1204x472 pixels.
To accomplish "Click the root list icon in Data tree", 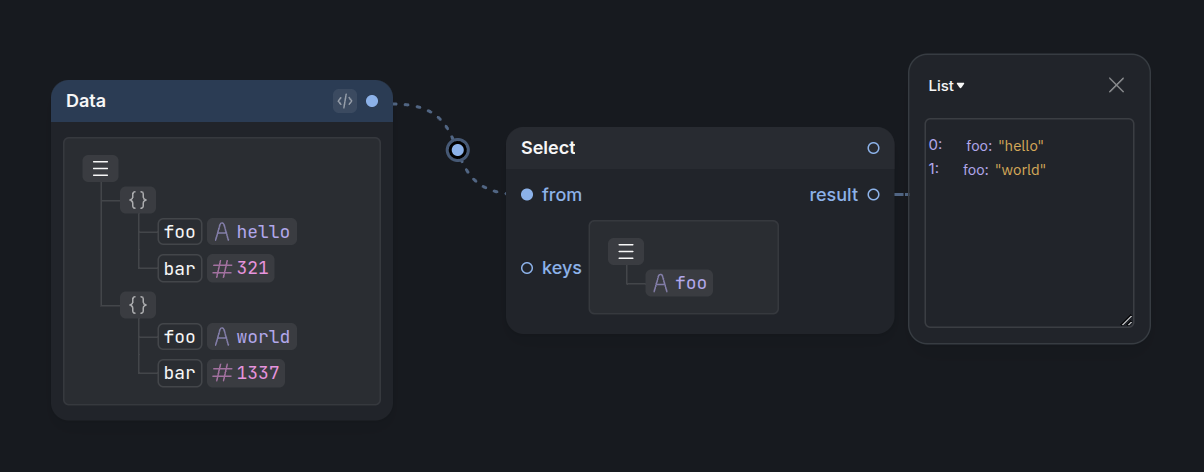I will click(x=100, y=168).
